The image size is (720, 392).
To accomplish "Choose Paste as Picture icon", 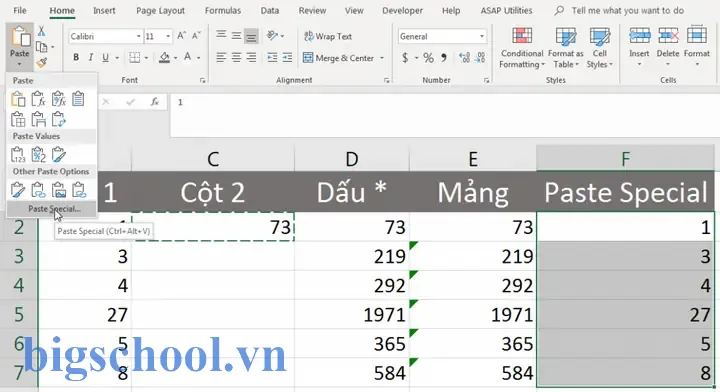I will click(58, 190).
